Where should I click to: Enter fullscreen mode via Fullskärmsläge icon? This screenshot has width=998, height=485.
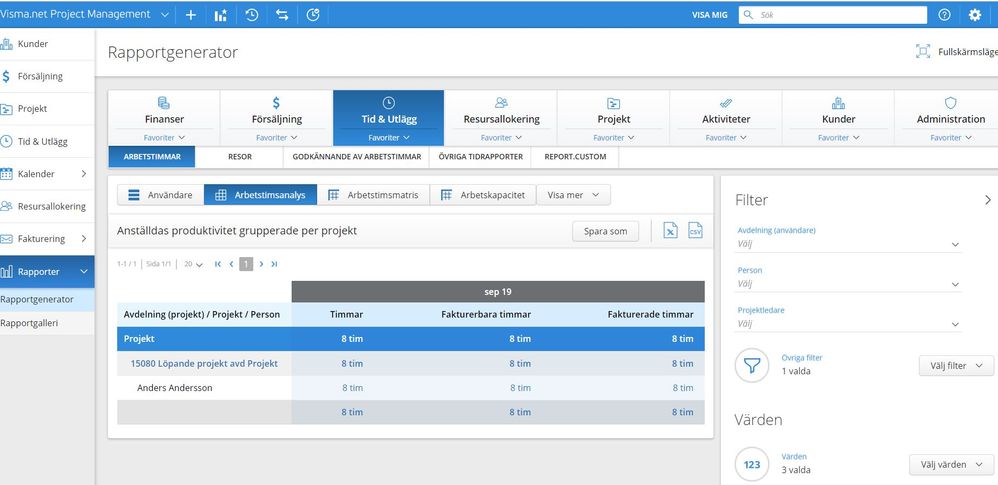coord(922,52)
